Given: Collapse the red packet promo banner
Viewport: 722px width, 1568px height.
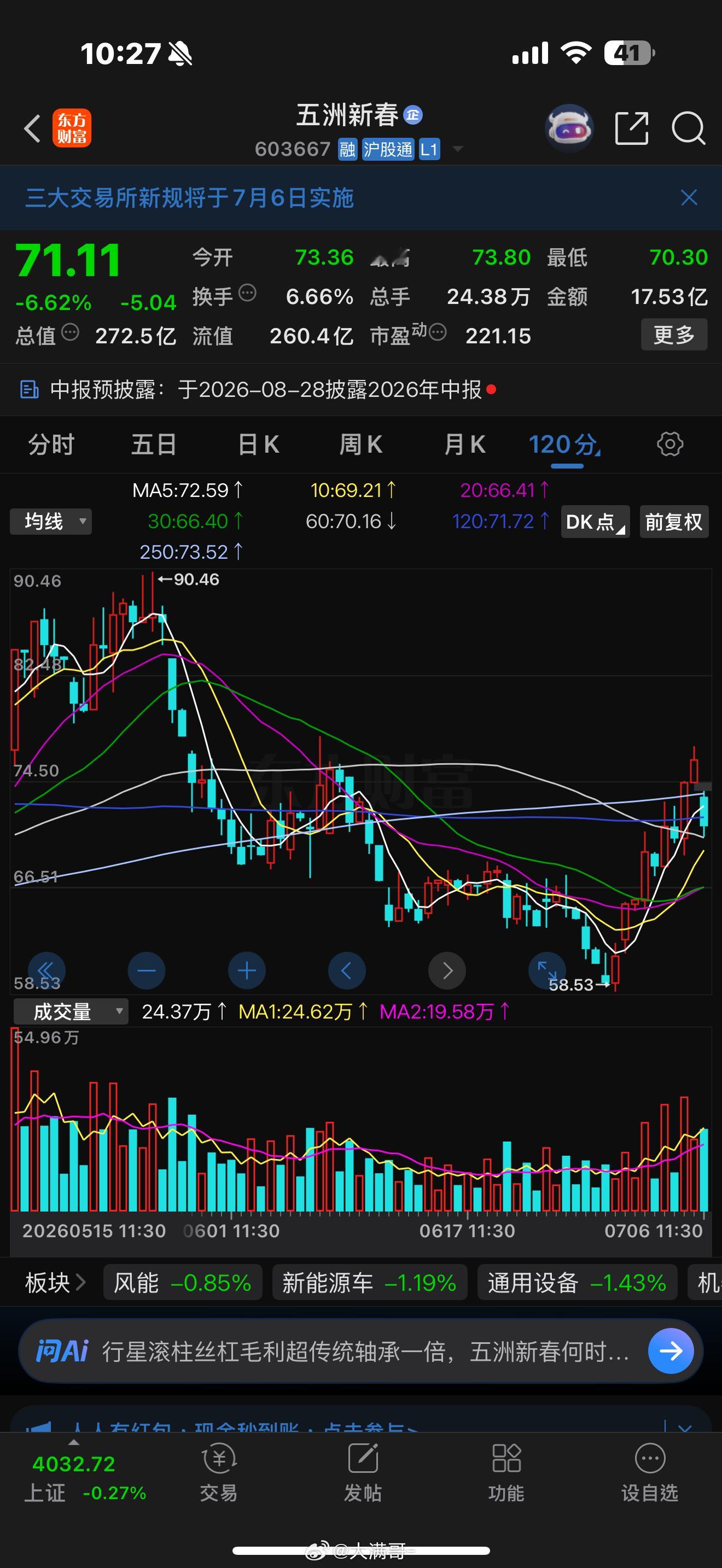Looking at the screenshot, I should pos(685,1428).
